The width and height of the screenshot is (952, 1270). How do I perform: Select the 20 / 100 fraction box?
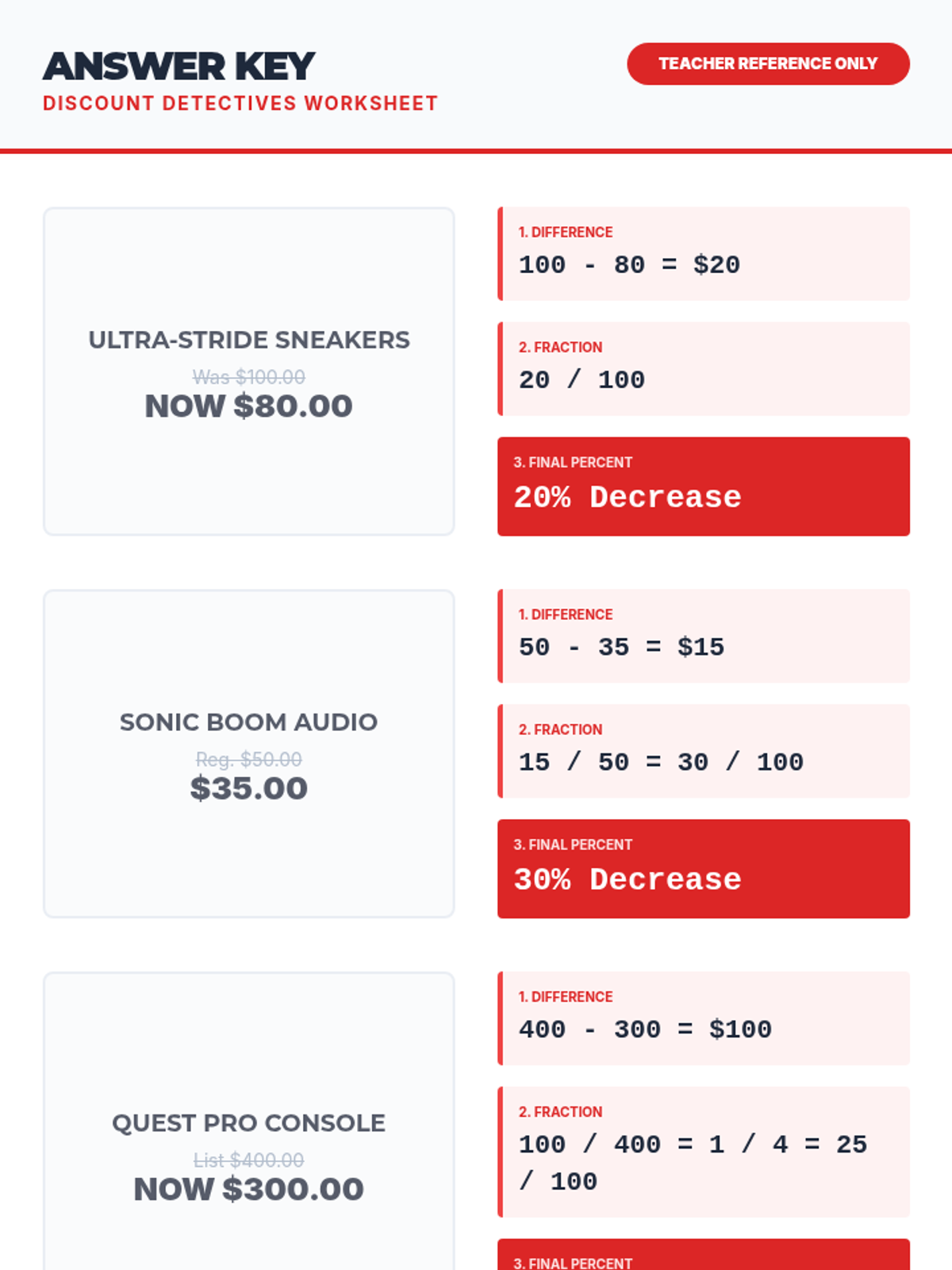[704, 369]
